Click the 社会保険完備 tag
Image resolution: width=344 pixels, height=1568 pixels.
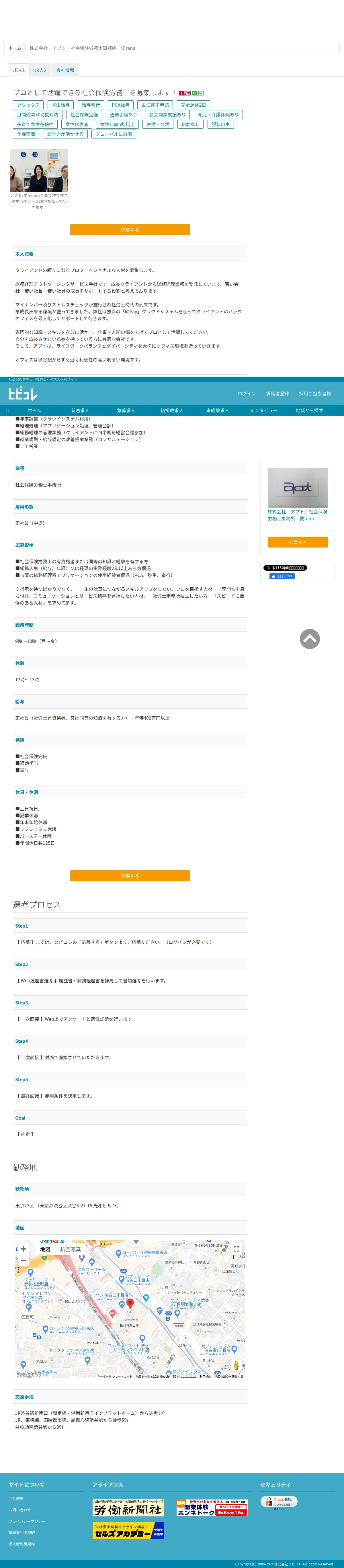pyautogui.click(x=84, y=114)
